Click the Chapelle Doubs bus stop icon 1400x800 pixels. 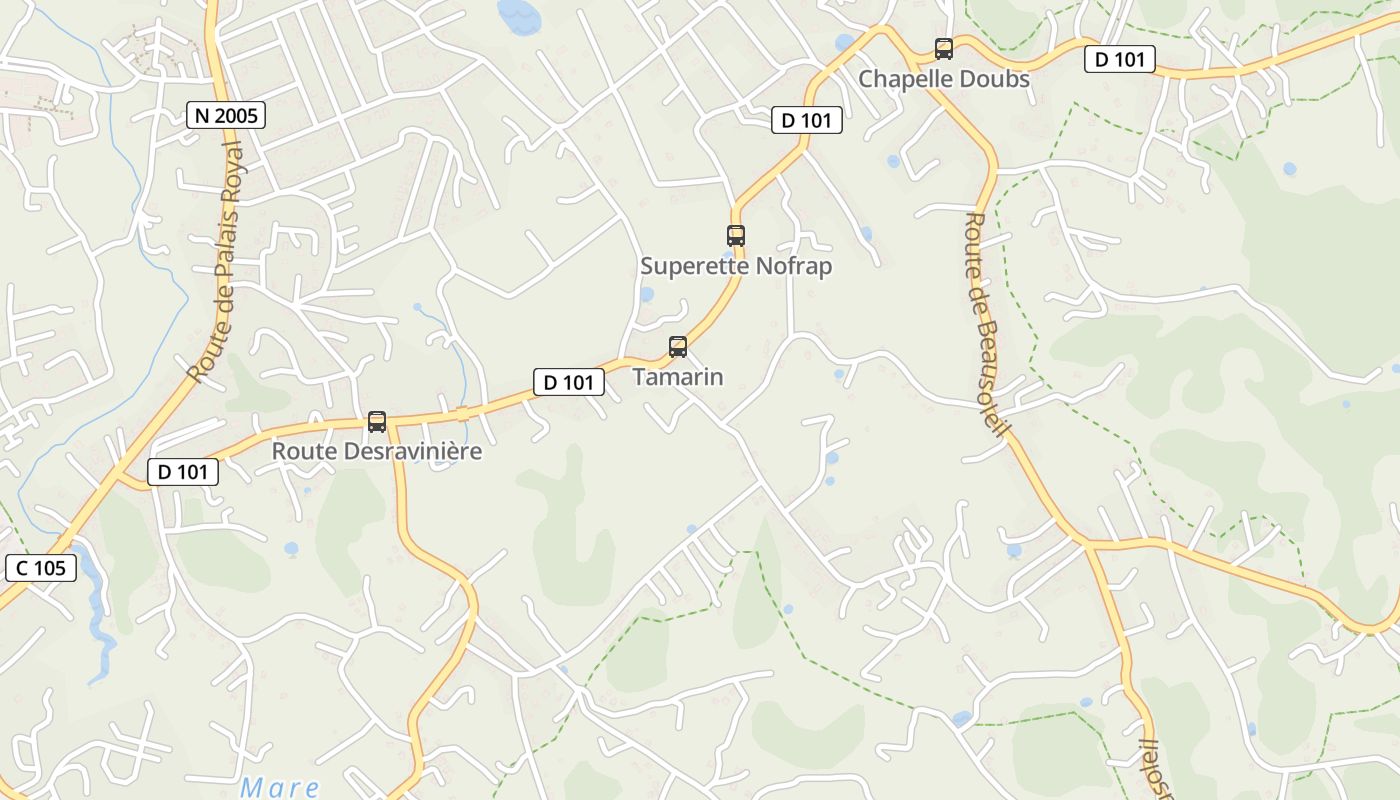943,48
